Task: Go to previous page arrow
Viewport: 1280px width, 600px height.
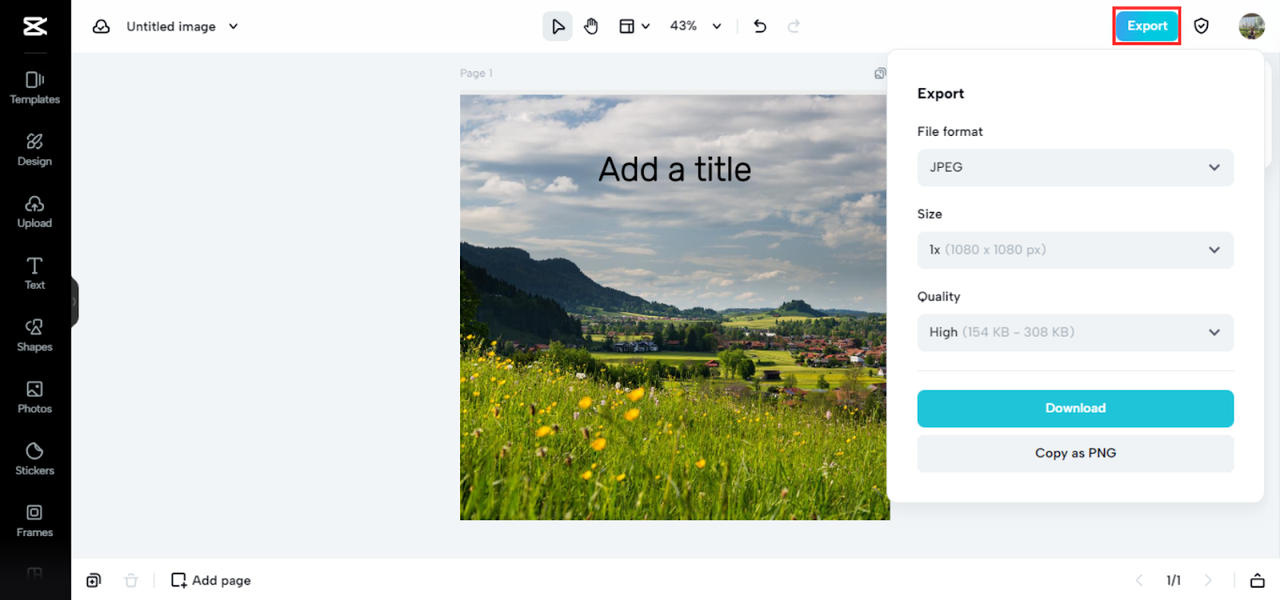Action: (x=1139, y=580)
